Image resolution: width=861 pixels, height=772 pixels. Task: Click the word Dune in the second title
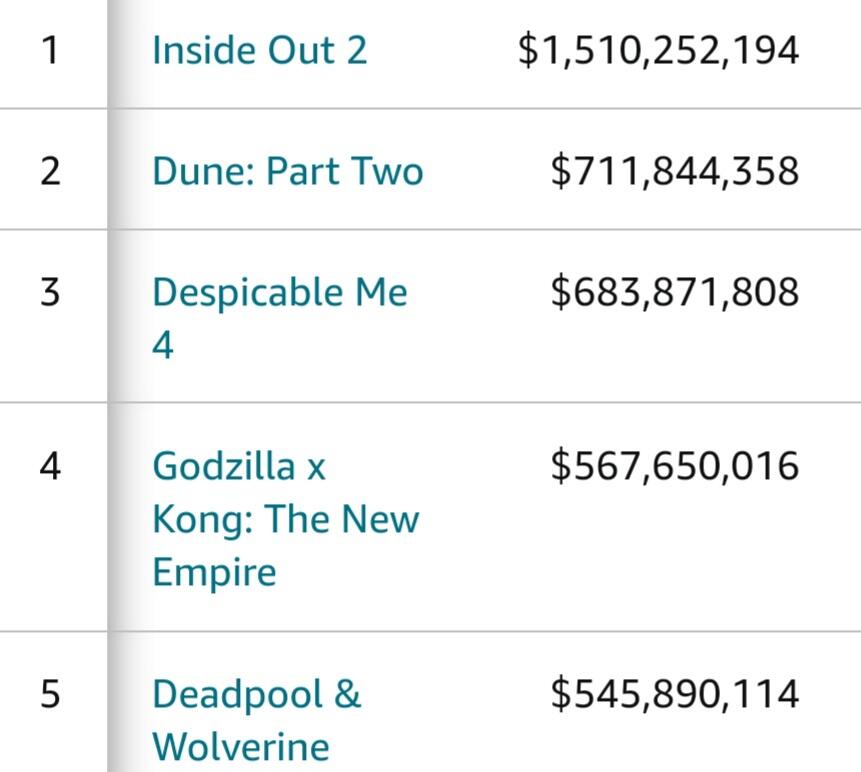200,171
